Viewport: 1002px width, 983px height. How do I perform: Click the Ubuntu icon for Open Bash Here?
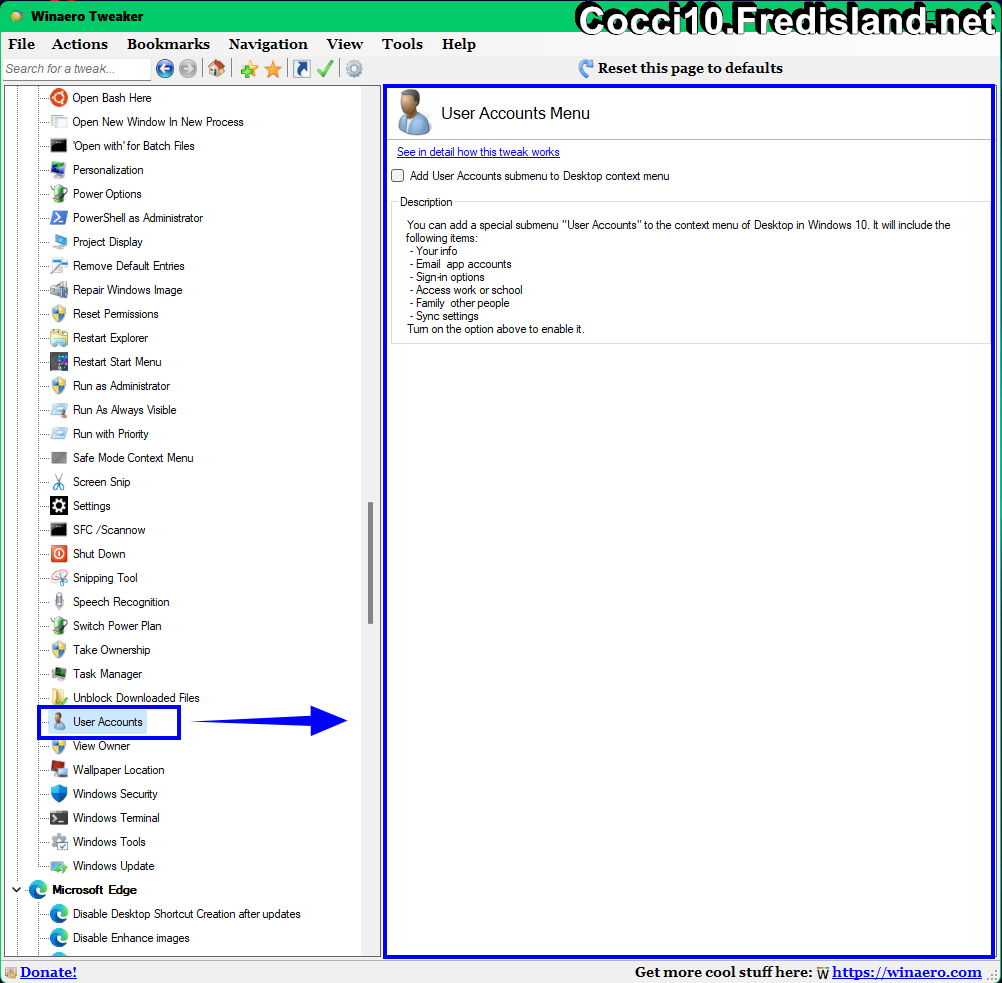[59, 98]
